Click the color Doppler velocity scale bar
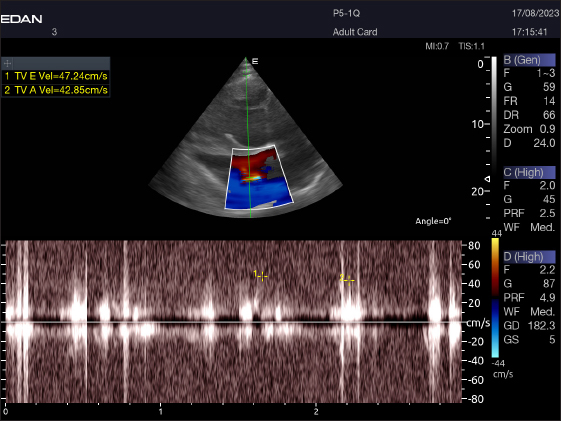The image size is (561, 421). coord(495,298)
